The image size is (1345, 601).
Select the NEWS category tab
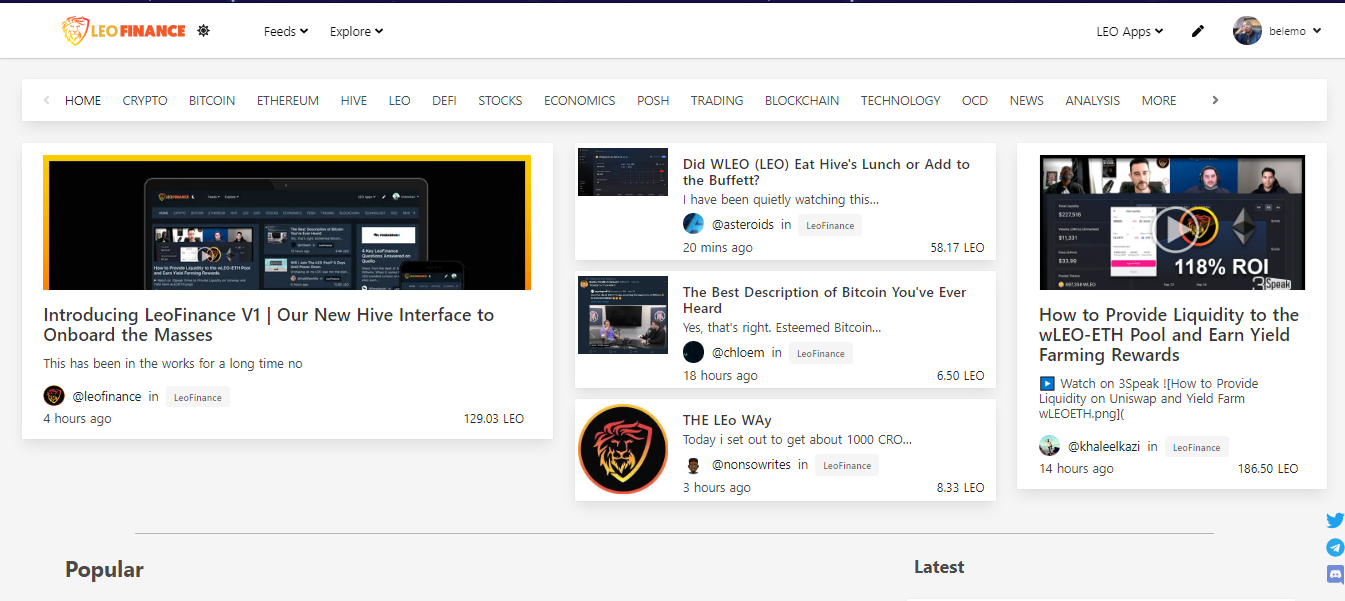(1027, 100)
